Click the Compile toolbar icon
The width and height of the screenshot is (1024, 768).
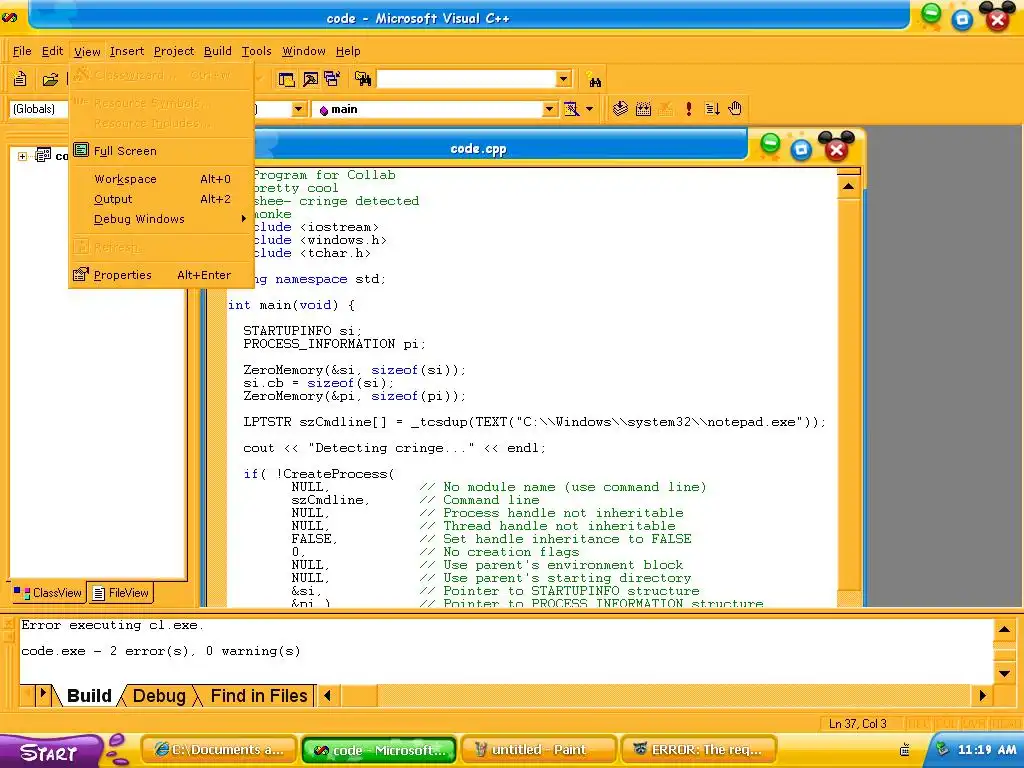[620, 109]
